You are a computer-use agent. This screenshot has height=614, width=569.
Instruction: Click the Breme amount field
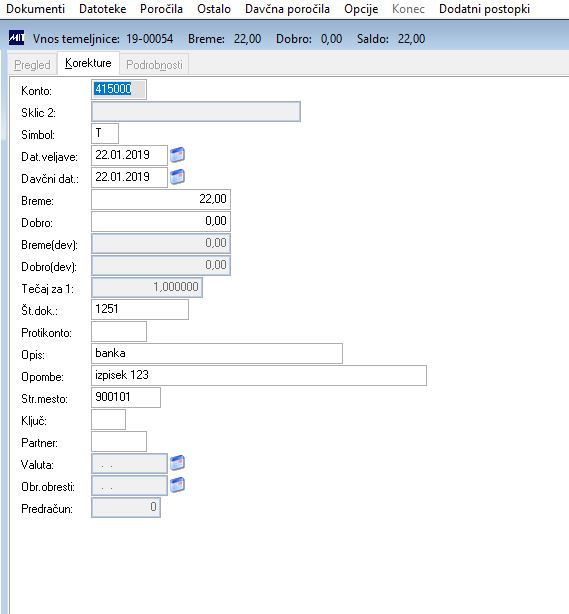161,199
